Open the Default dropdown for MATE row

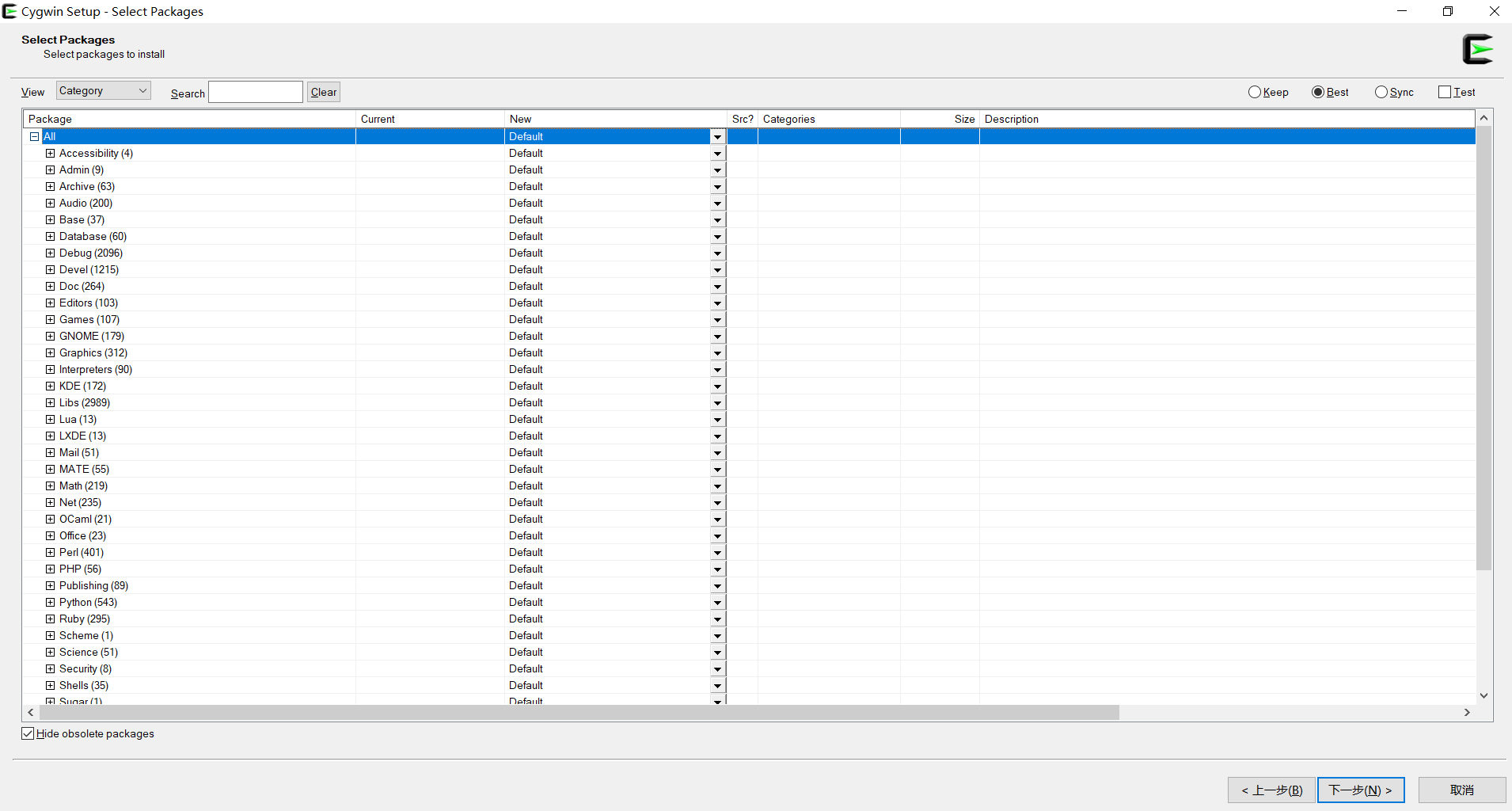[717, 470]
